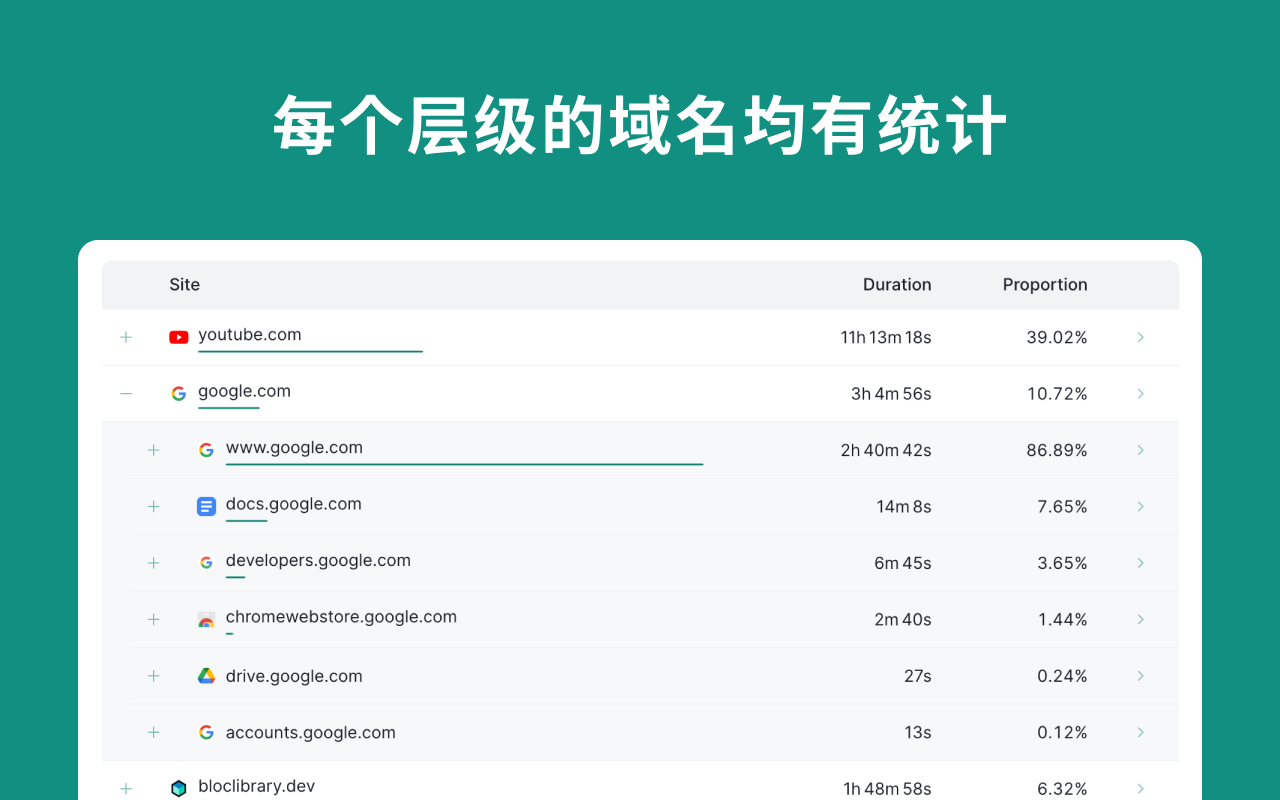Open details arrow on the google.com row
The image size is (1280, 800).
click(x=1140, y=393)
